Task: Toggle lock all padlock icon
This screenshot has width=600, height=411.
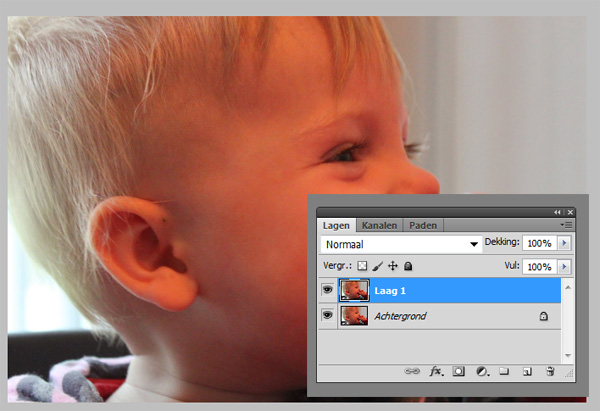Action: [x=408, y=266]
